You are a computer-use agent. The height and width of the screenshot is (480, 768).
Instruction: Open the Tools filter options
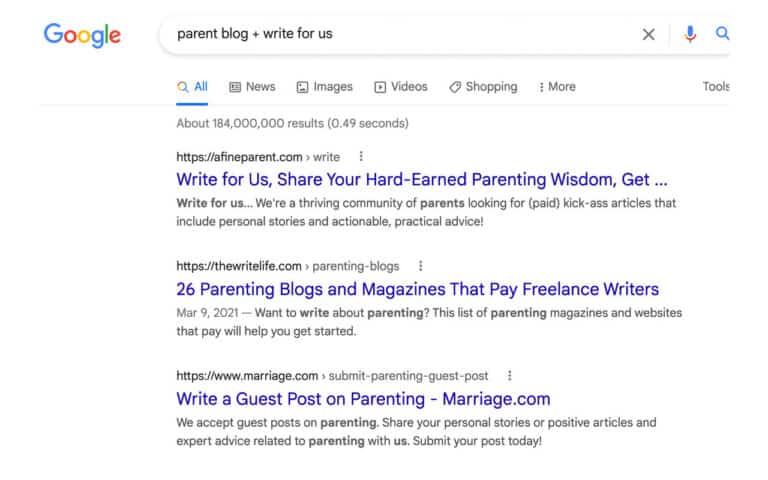pyautogui.click(x=716, y=87)
